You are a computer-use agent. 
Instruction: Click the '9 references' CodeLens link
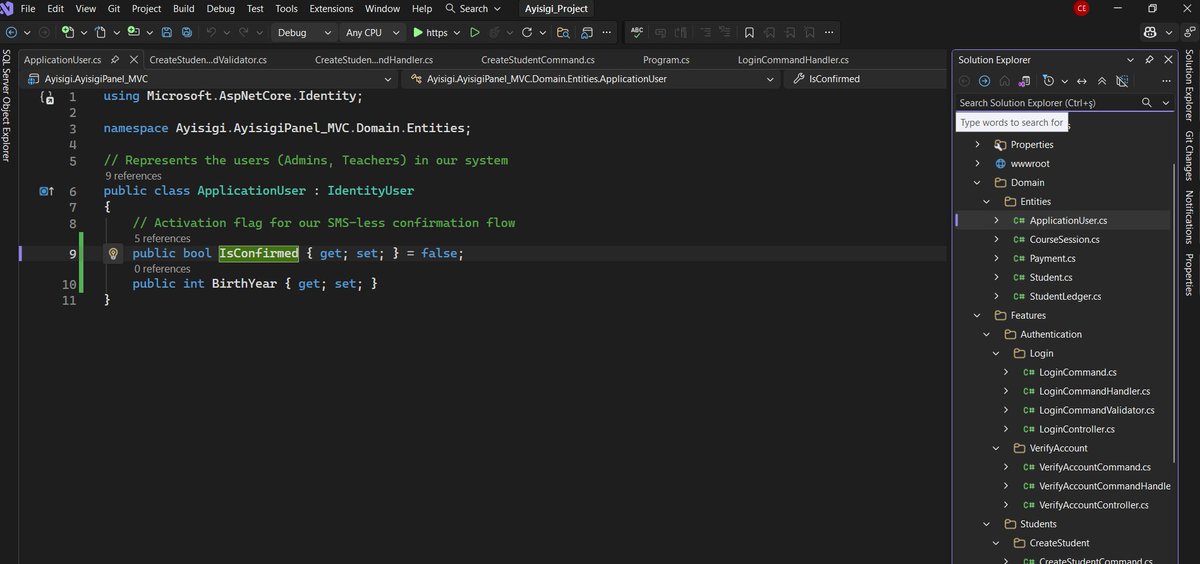133,176
